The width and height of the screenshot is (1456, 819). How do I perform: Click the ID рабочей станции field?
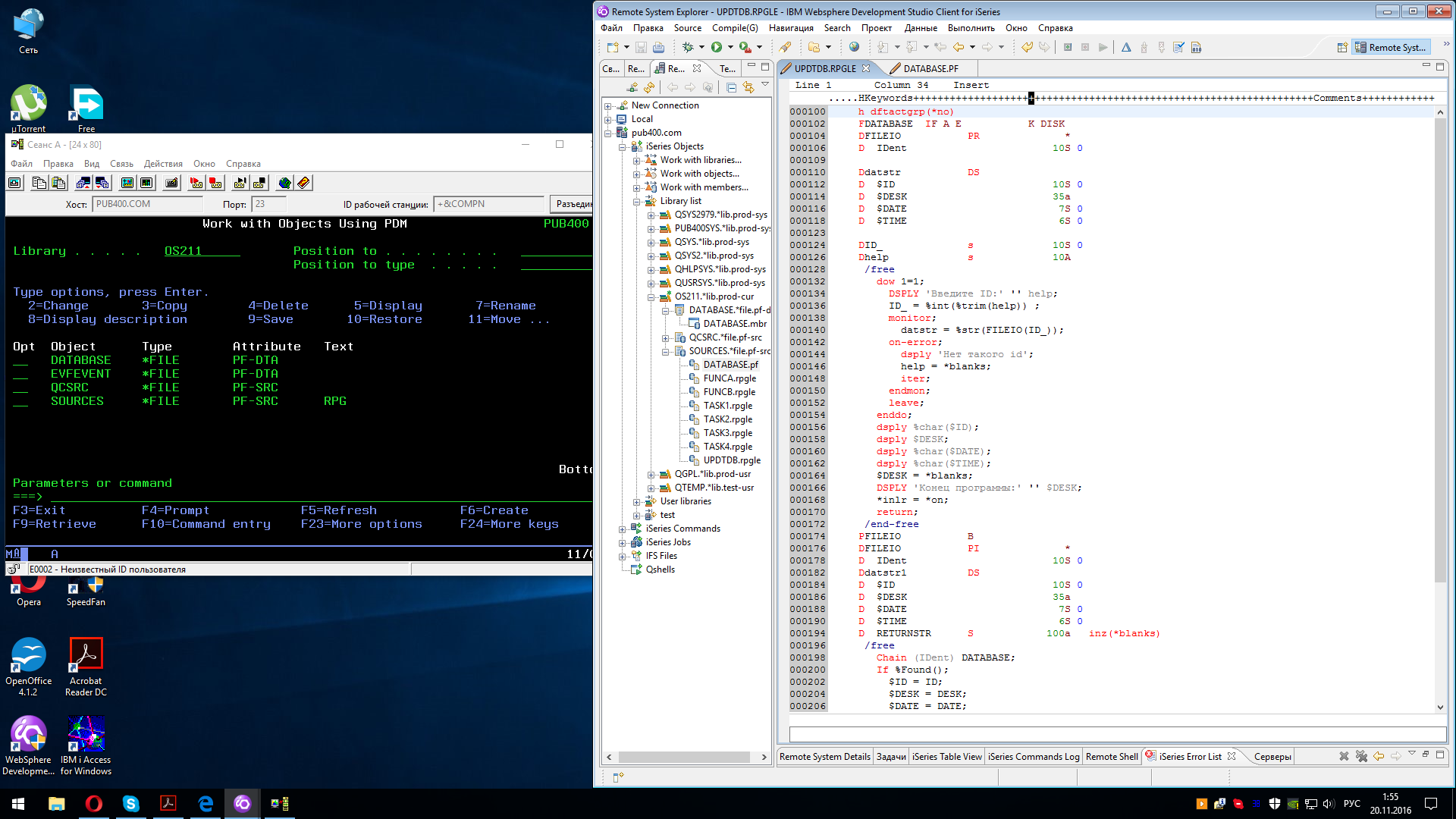[489, 204]
